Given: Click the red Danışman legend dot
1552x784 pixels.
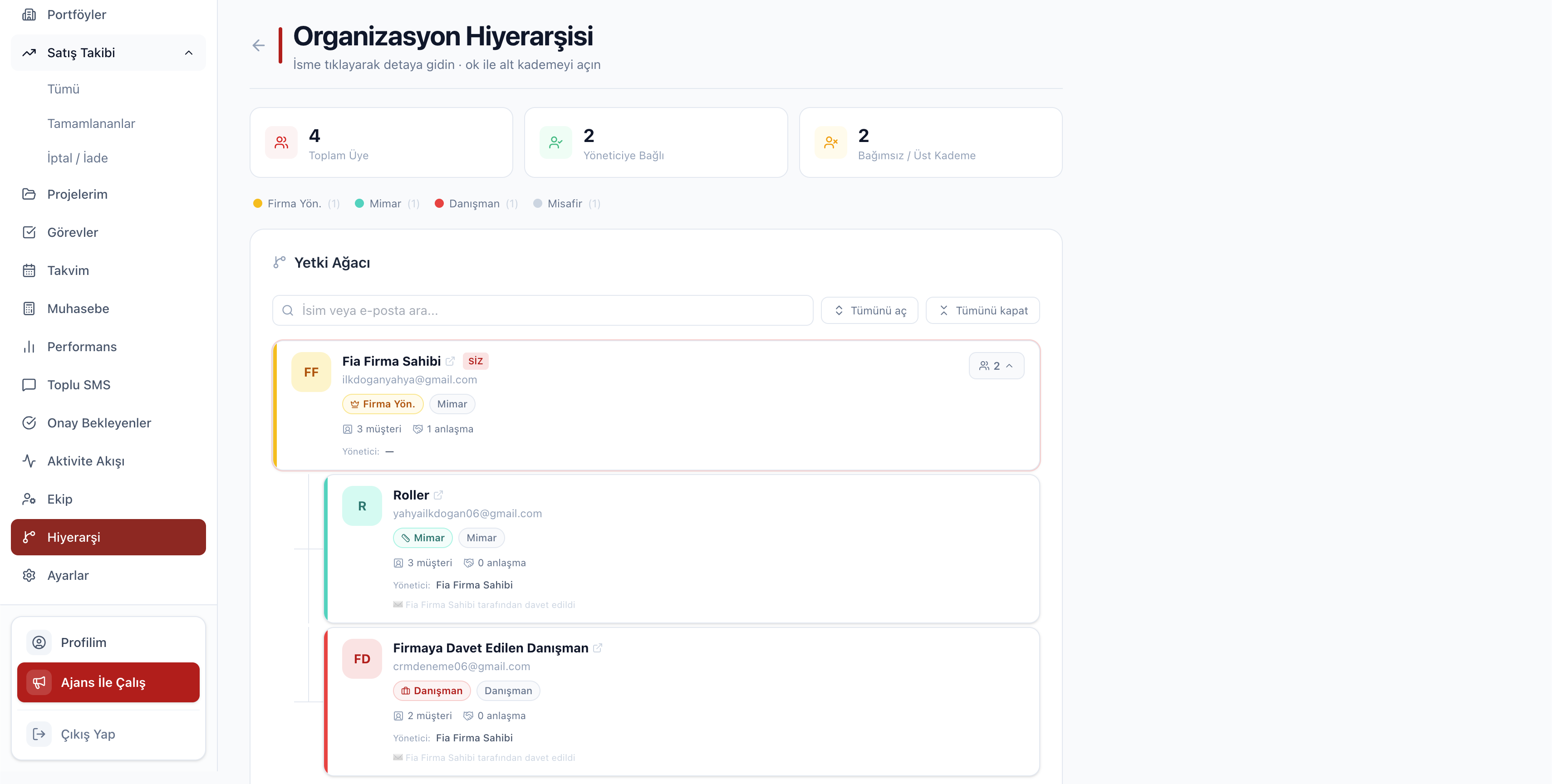Looking at the screenshot, I should [439, 204].
